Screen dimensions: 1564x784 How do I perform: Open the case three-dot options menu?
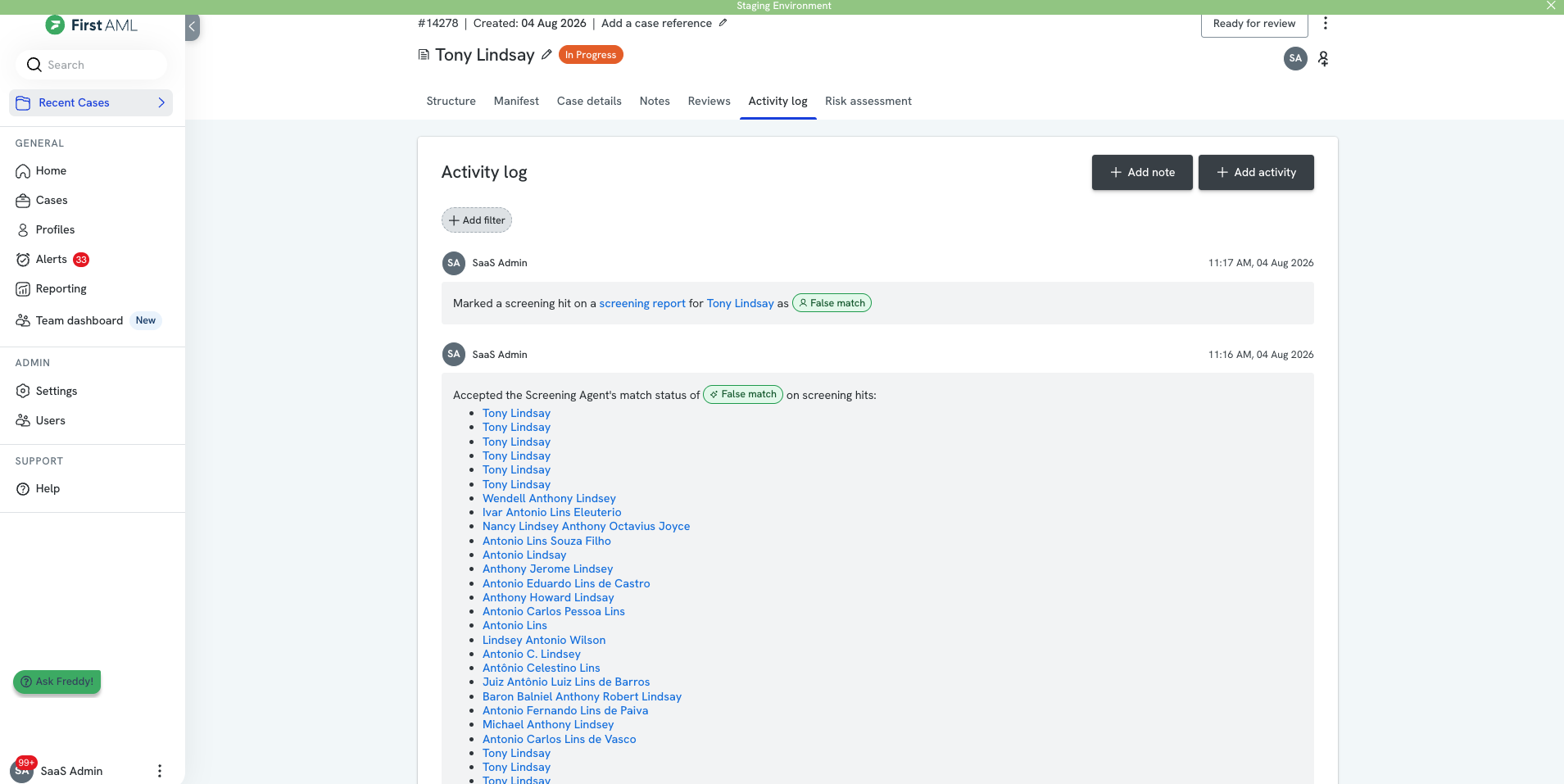click(x=1325, y=23)
